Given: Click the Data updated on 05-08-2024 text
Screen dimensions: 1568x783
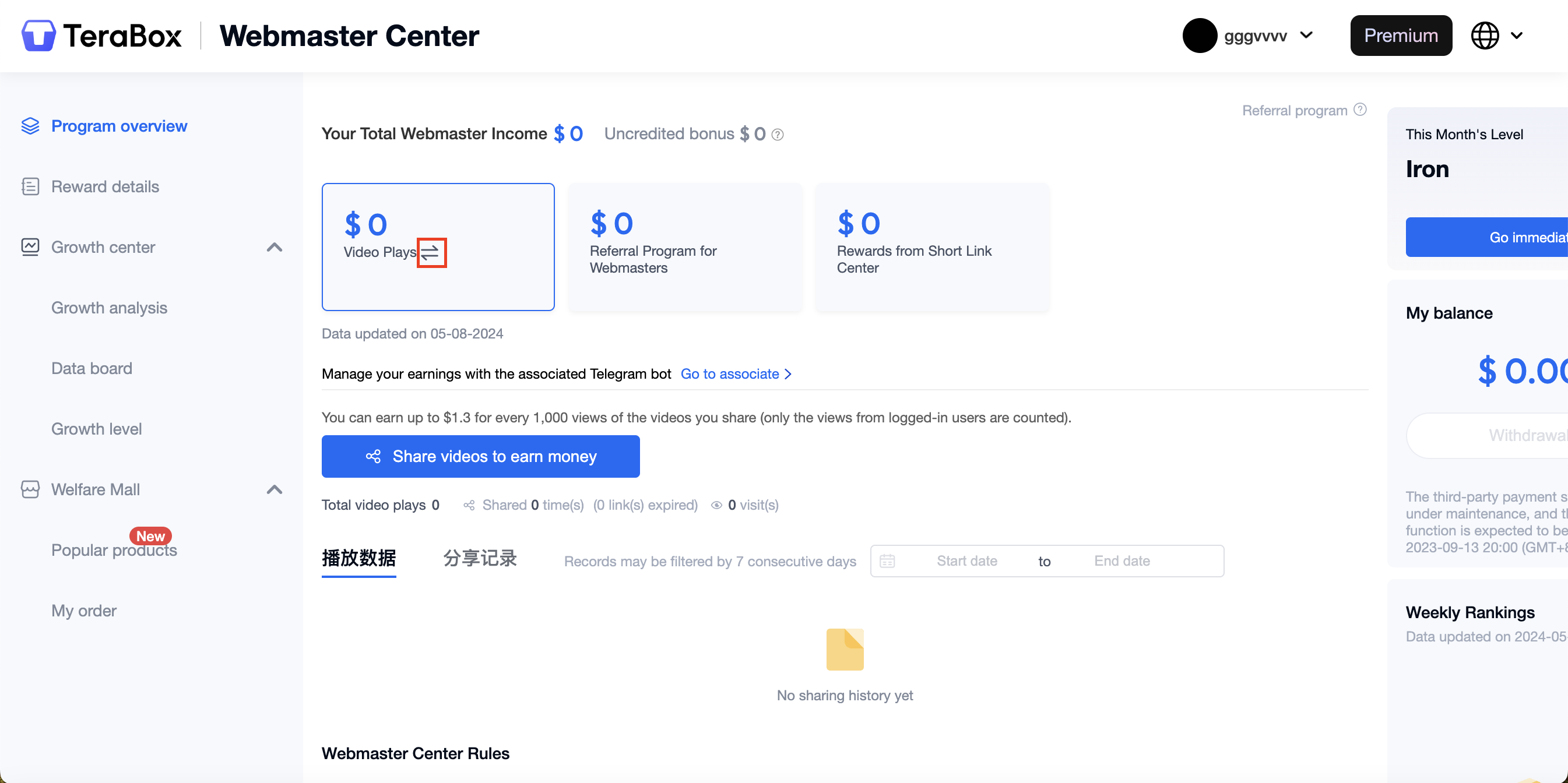Looking at the screenshot, I should click(x=412, y=333).
